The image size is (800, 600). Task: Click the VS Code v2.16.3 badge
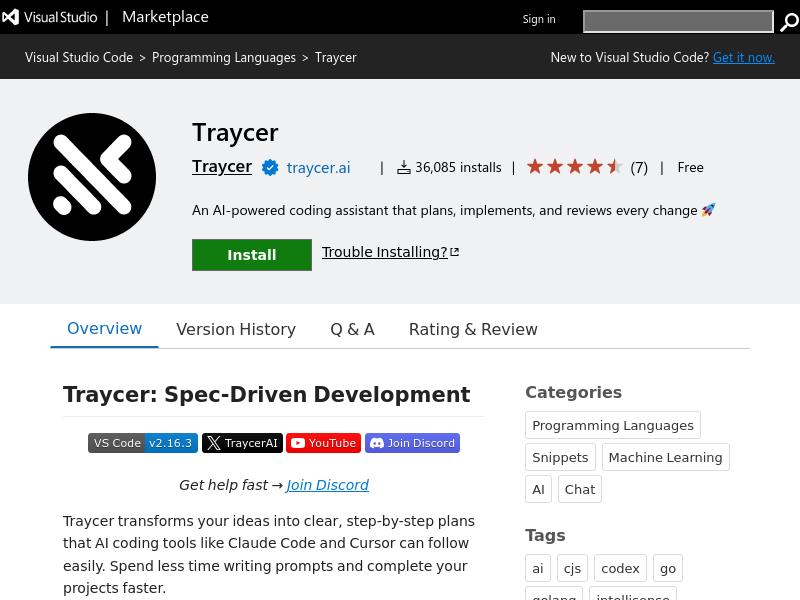[x=143, y=443]
